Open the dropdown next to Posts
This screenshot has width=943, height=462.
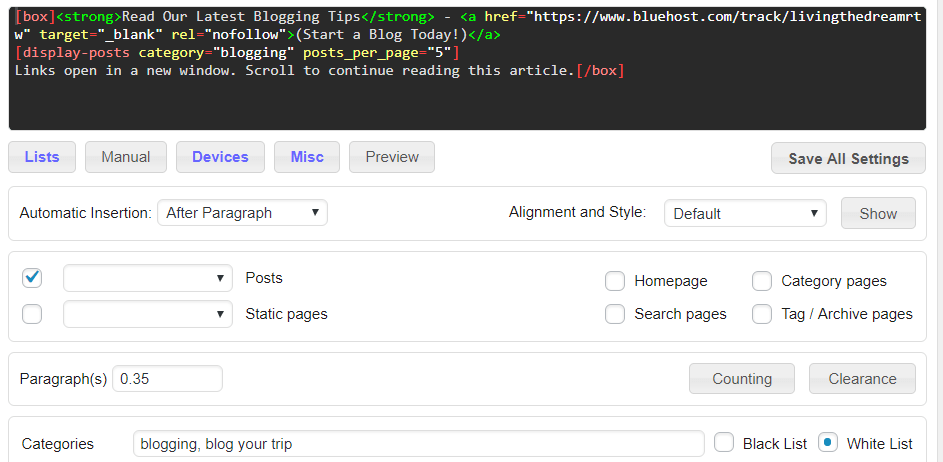[148, 278]
